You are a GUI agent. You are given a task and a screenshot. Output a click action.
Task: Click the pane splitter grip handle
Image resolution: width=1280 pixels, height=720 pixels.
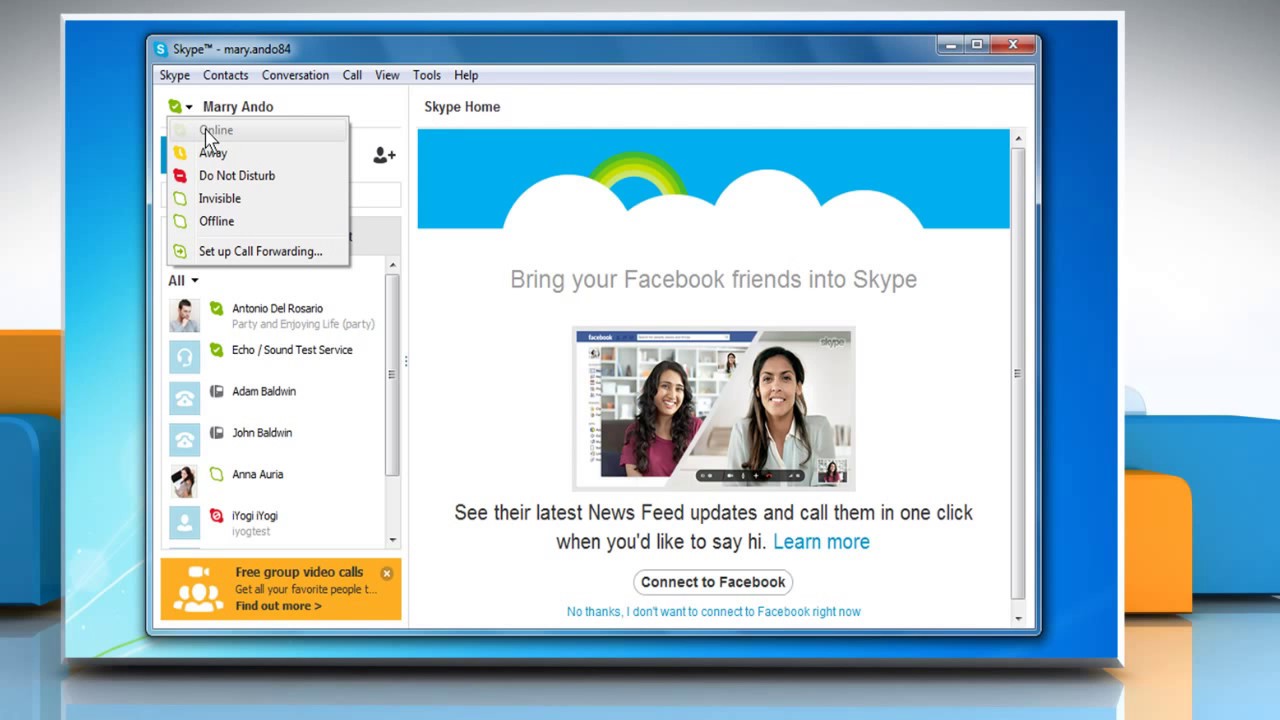point(405,361)
